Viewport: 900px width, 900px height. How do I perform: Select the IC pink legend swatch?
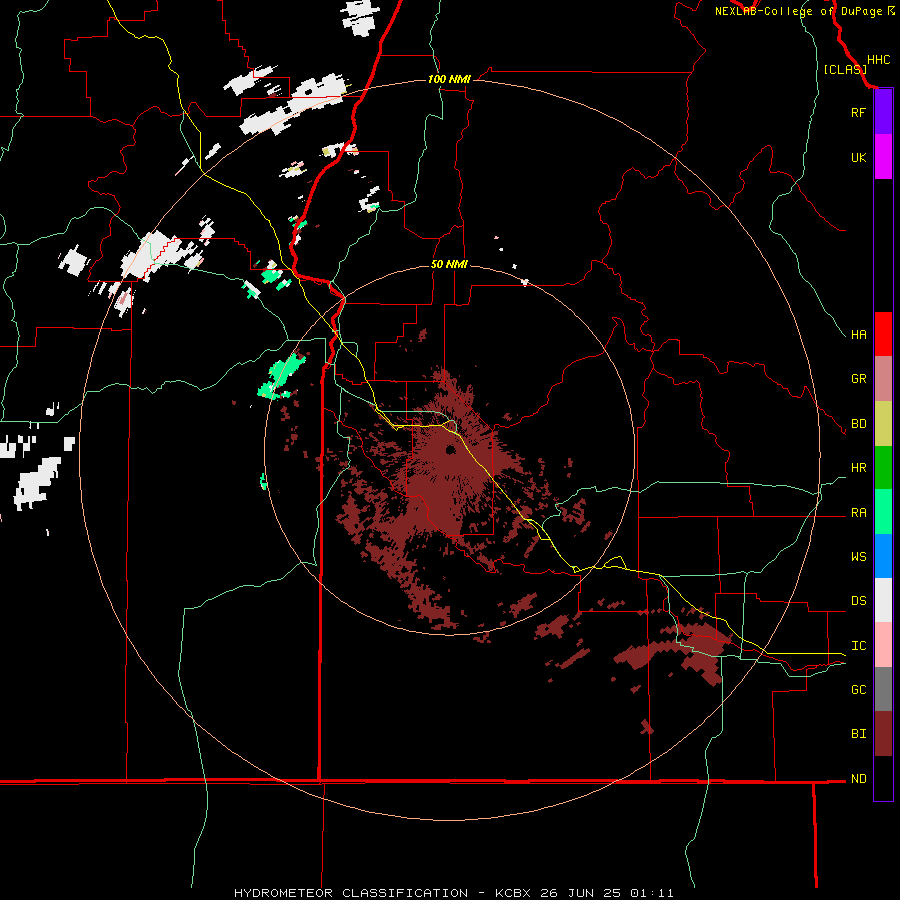[x=883, y=645]
